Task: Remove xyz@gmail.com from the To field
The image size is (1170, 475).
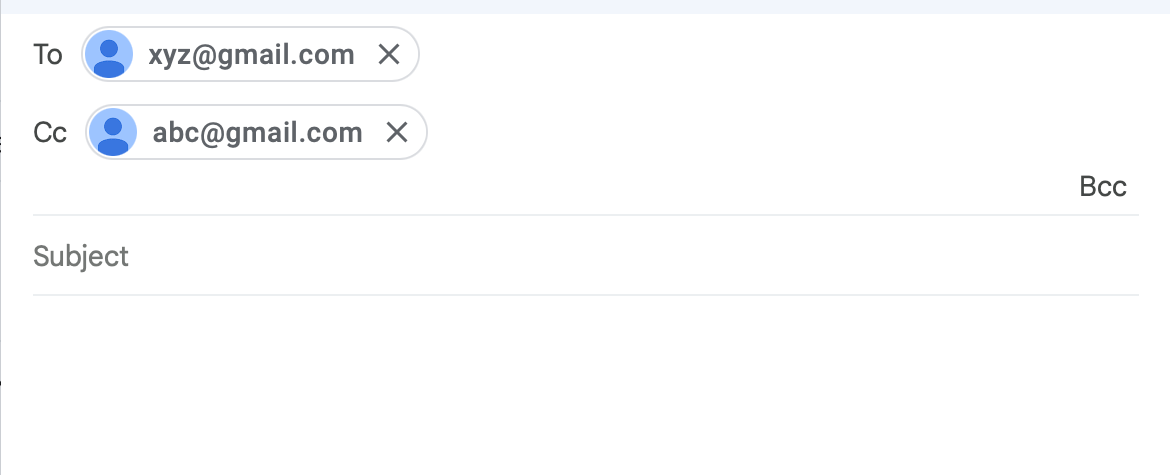Action: click(x=389, y=54)
